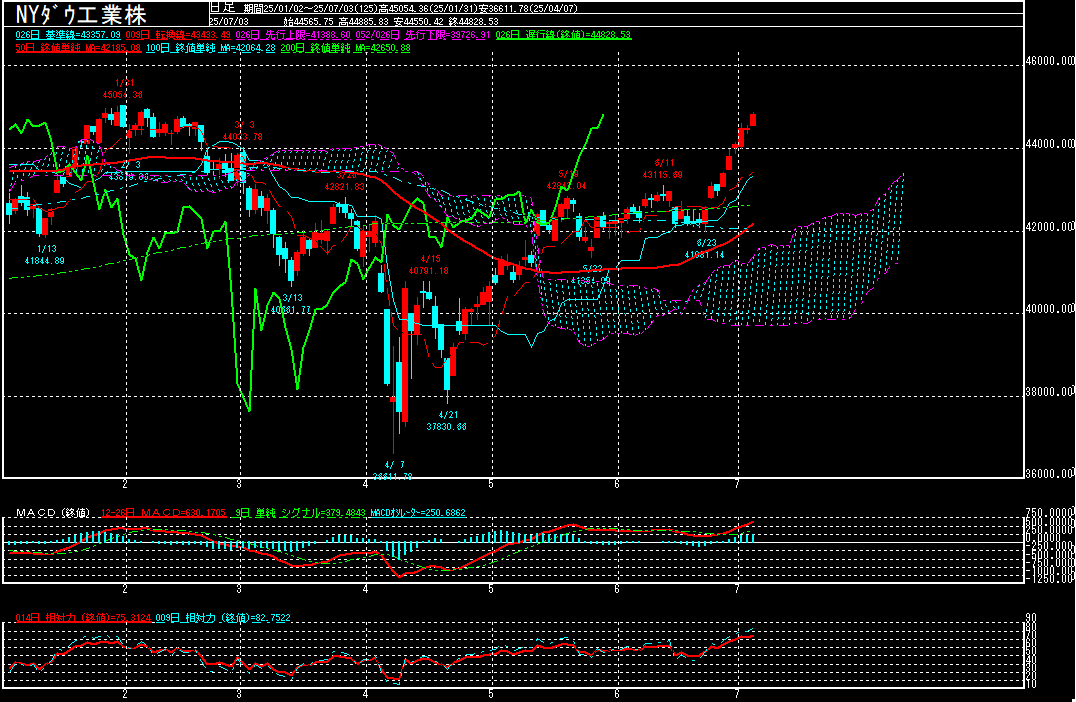
Task: Click the 6/11 peak label 43115.69
Action: [662, 169]
